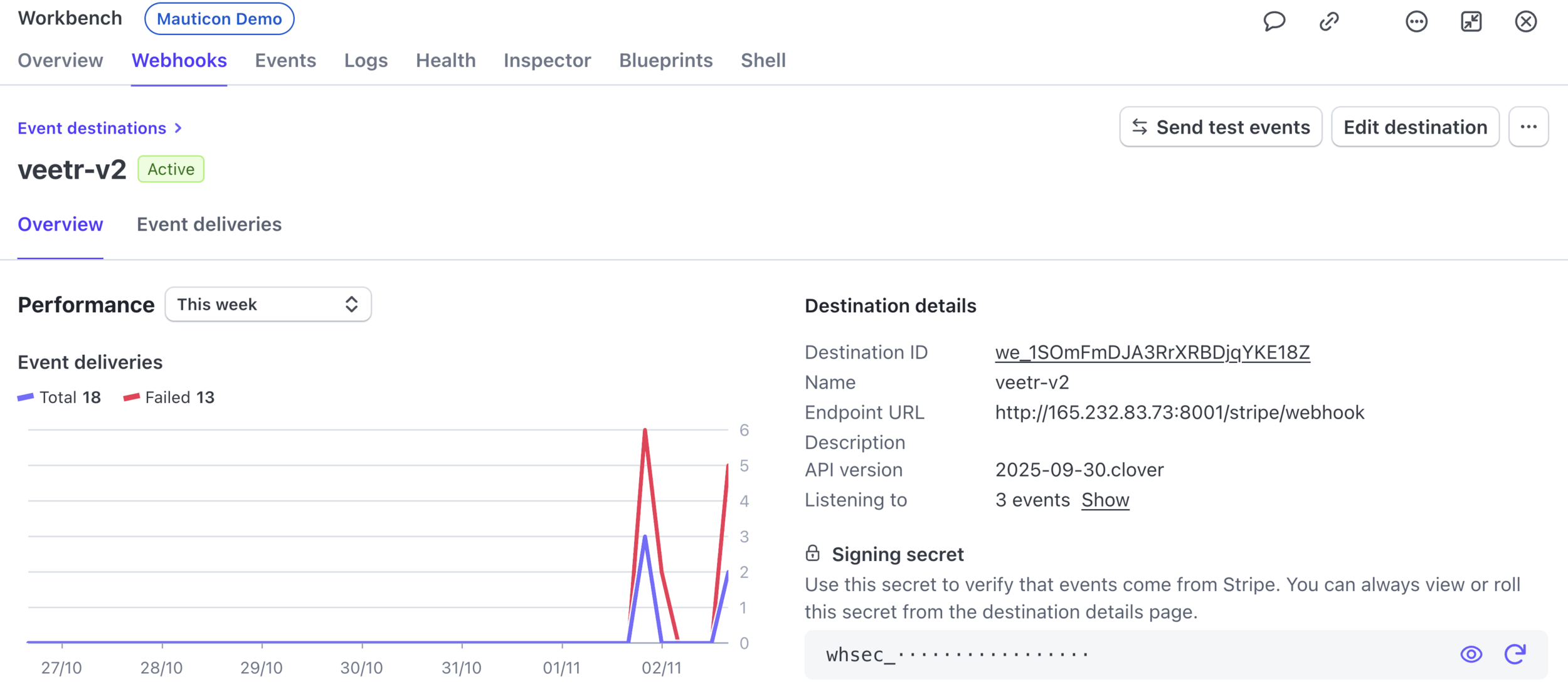Click the Mauticon Demo account pill
This screenshot has height=694, width=1568.
pyautogui.click(x=219, y=19)
